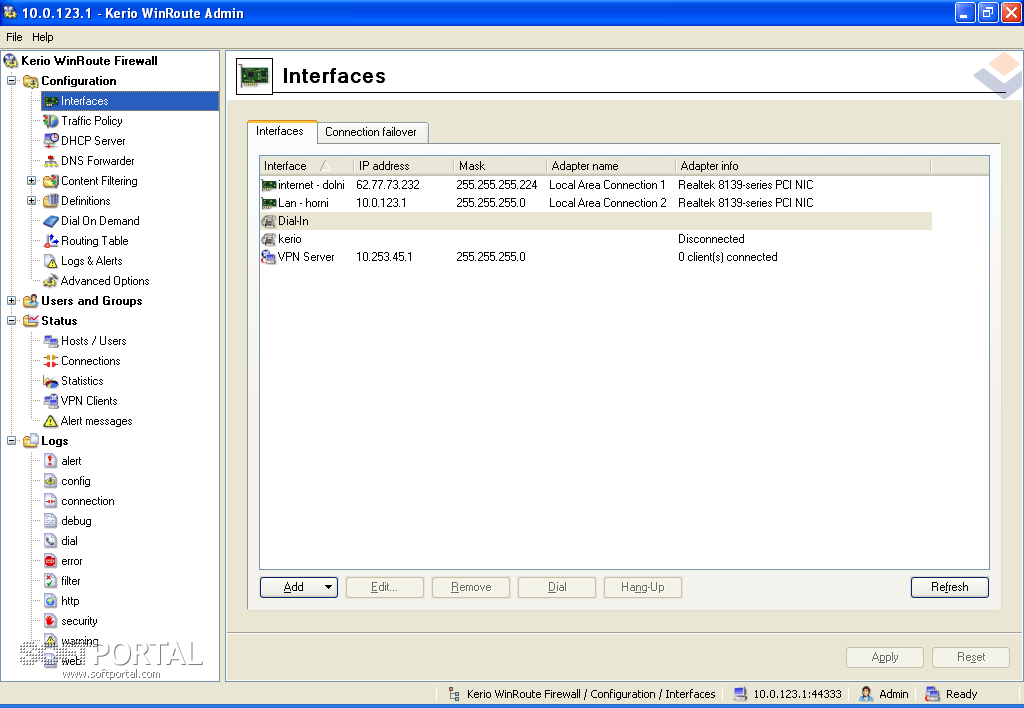Click the Ready status bar indicator
This screenshot has height=708, width=1024.
click(x=953, y=694)
